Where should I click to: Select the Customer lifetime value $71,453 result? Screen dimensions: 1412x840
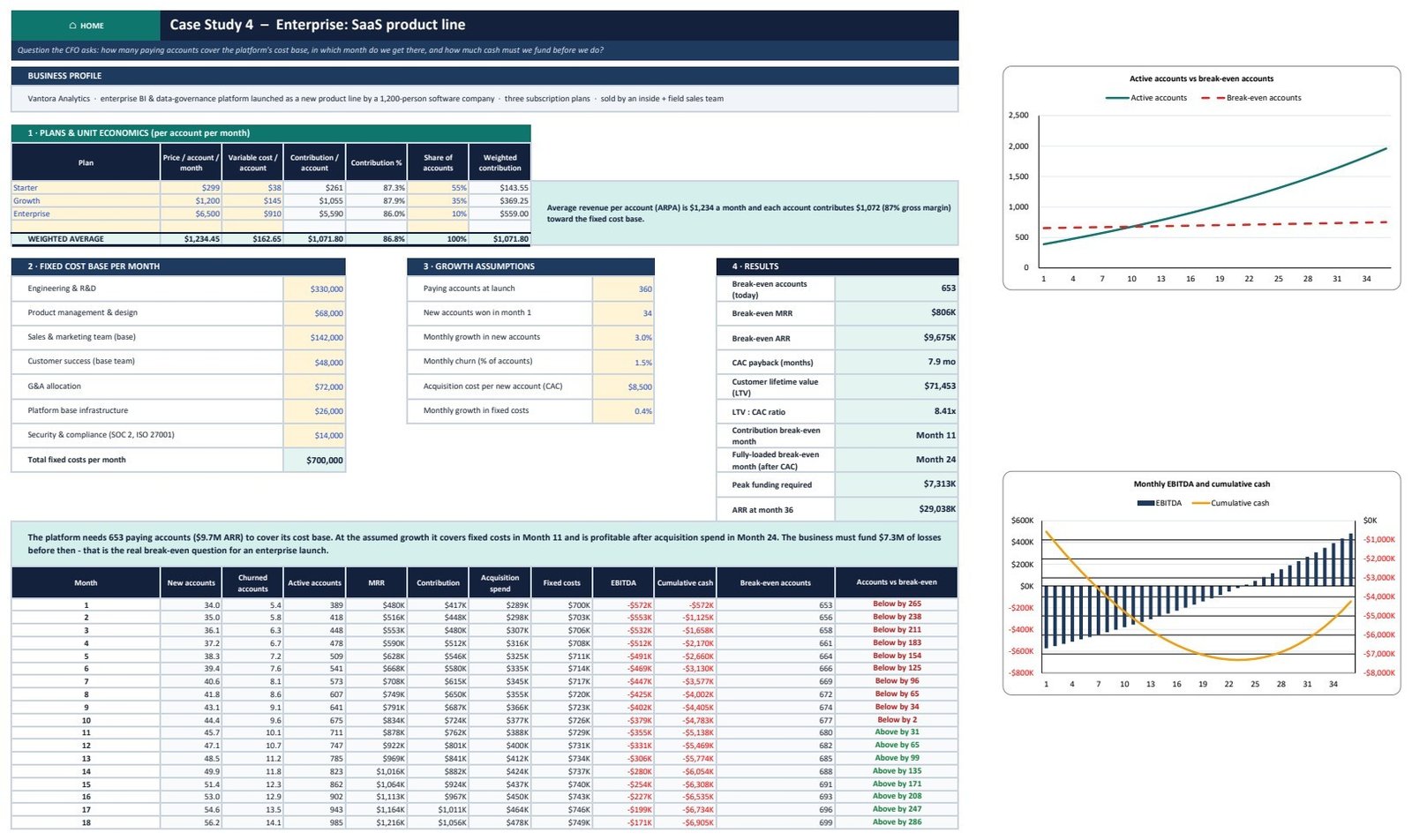pos(897,386)
